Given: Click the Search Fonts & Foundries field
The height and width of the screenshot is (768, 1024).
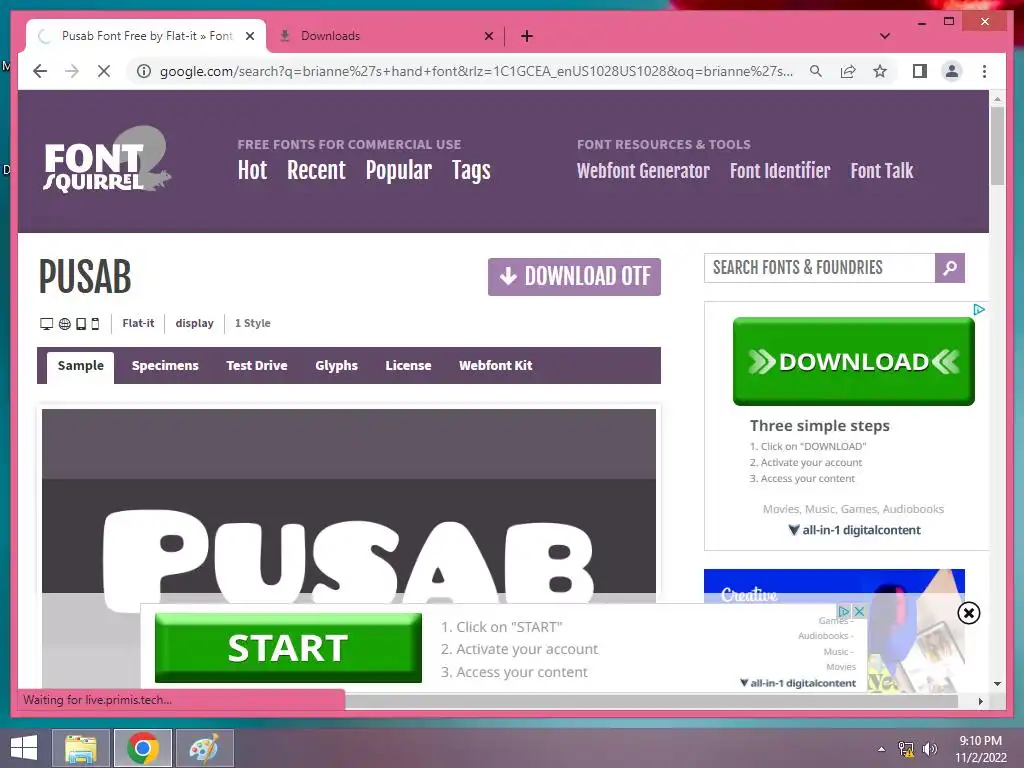Looking at the screenshot, I should (x=820, y=268).
